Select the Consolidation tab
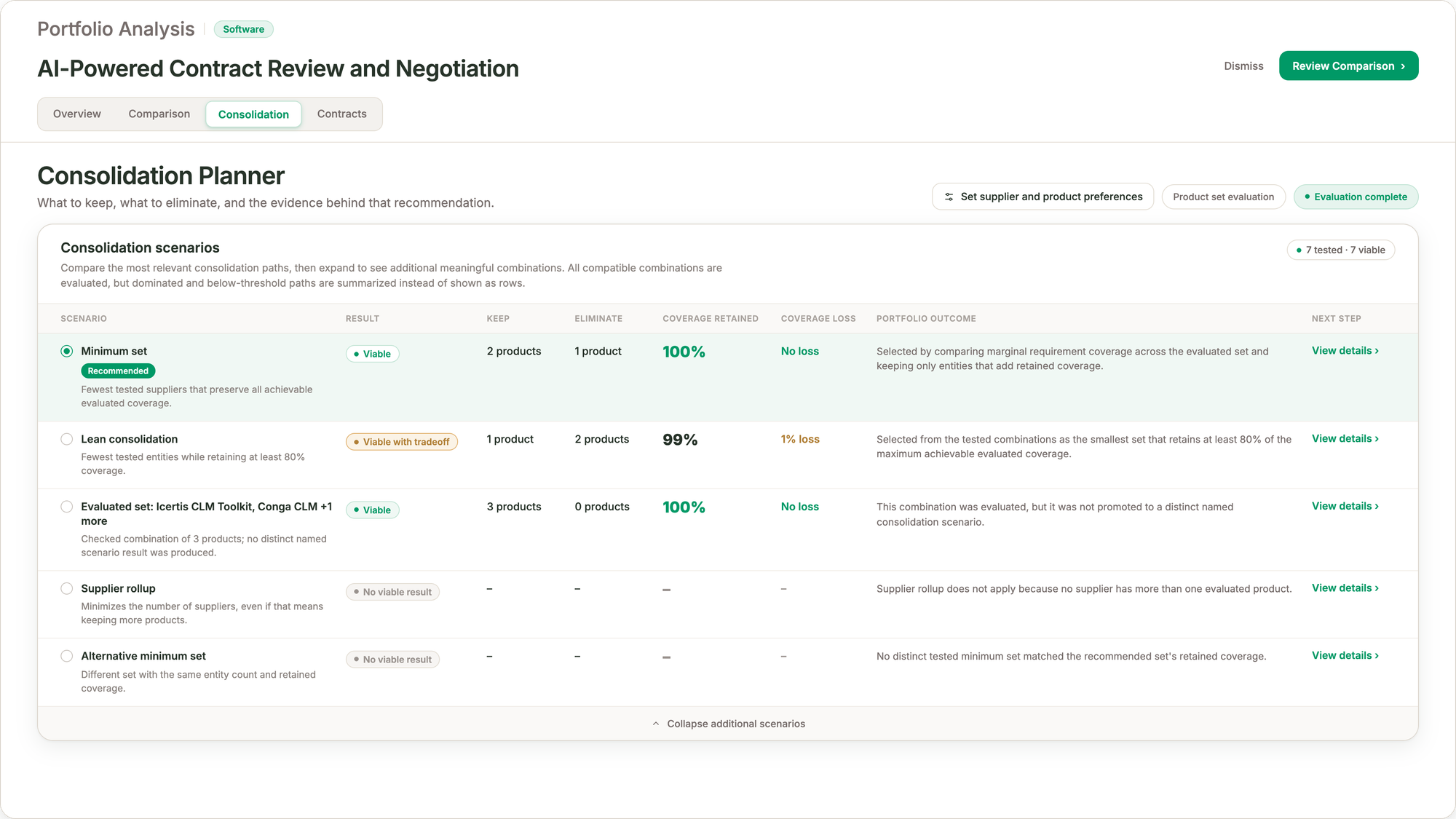The width and height of the screenshot is (1456, 819). click(x=253, y=114)
